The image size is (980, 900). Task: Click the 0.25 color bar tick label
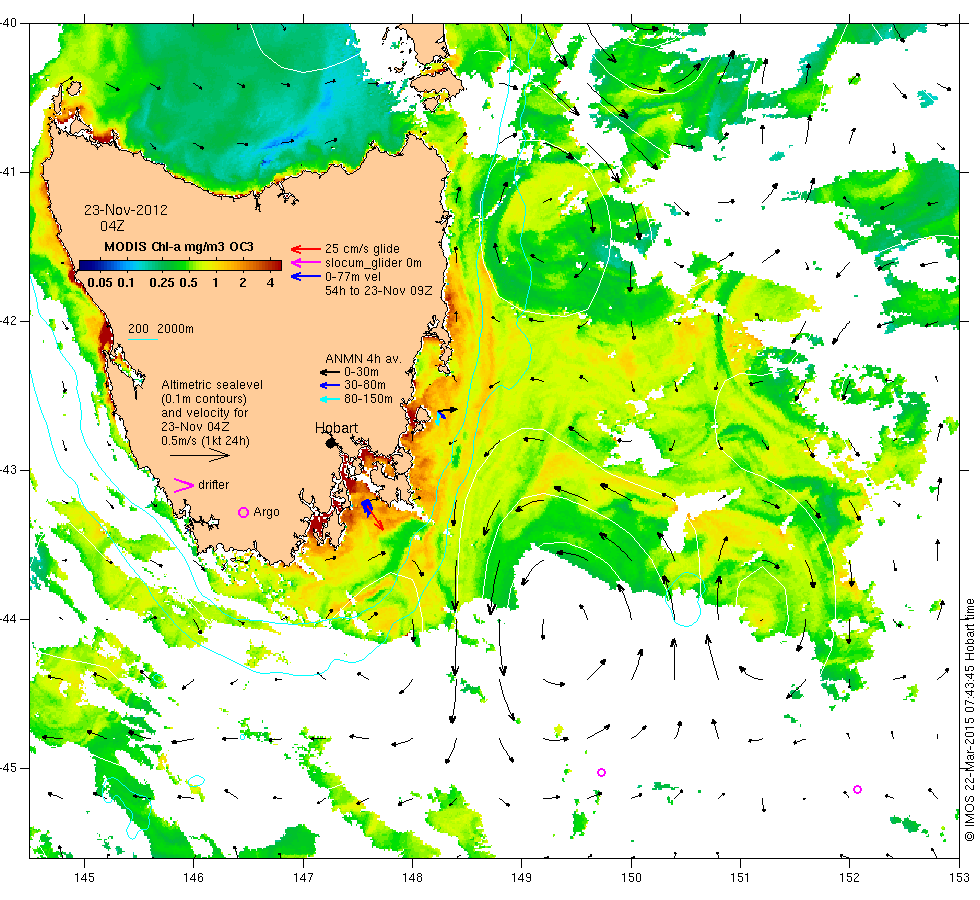162,283
